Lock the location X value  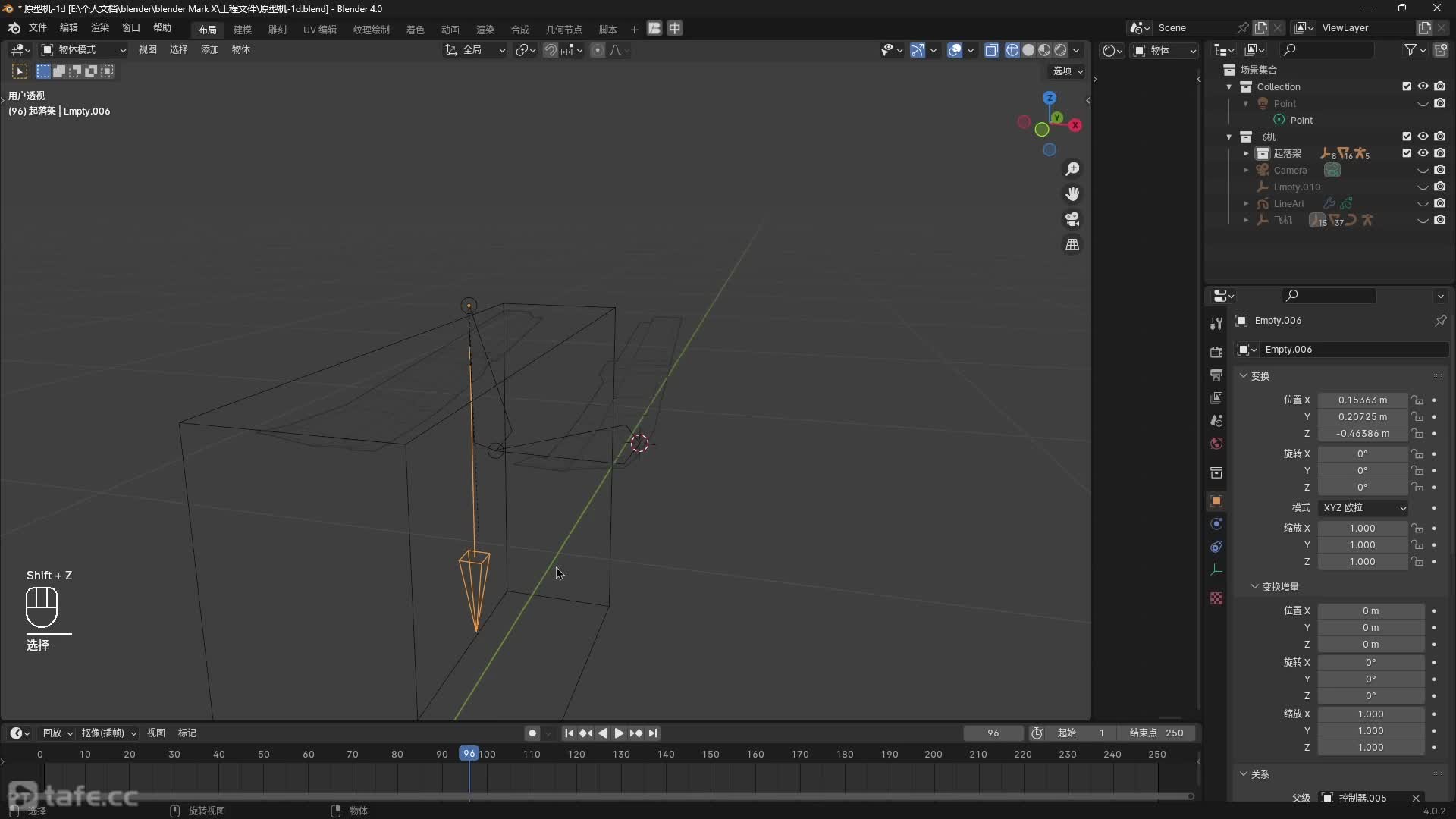pos(1417,400)
